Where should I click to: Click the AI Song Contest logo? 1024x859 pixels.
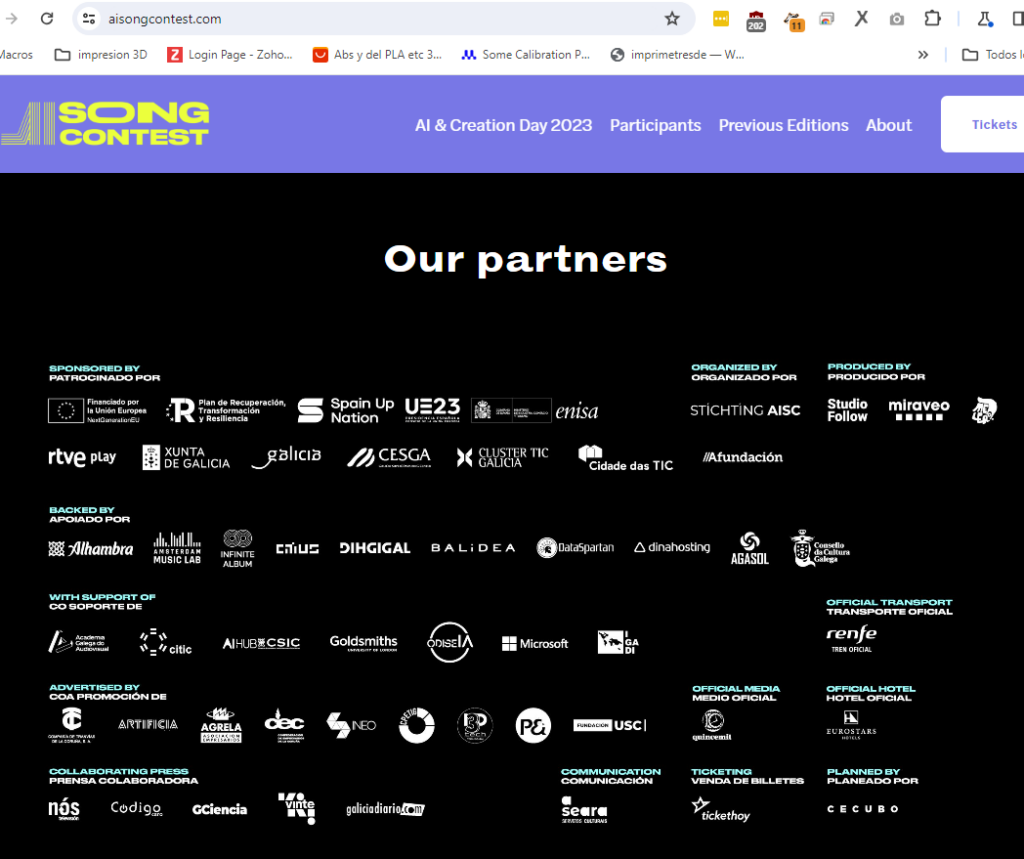[x=105, y=124]
